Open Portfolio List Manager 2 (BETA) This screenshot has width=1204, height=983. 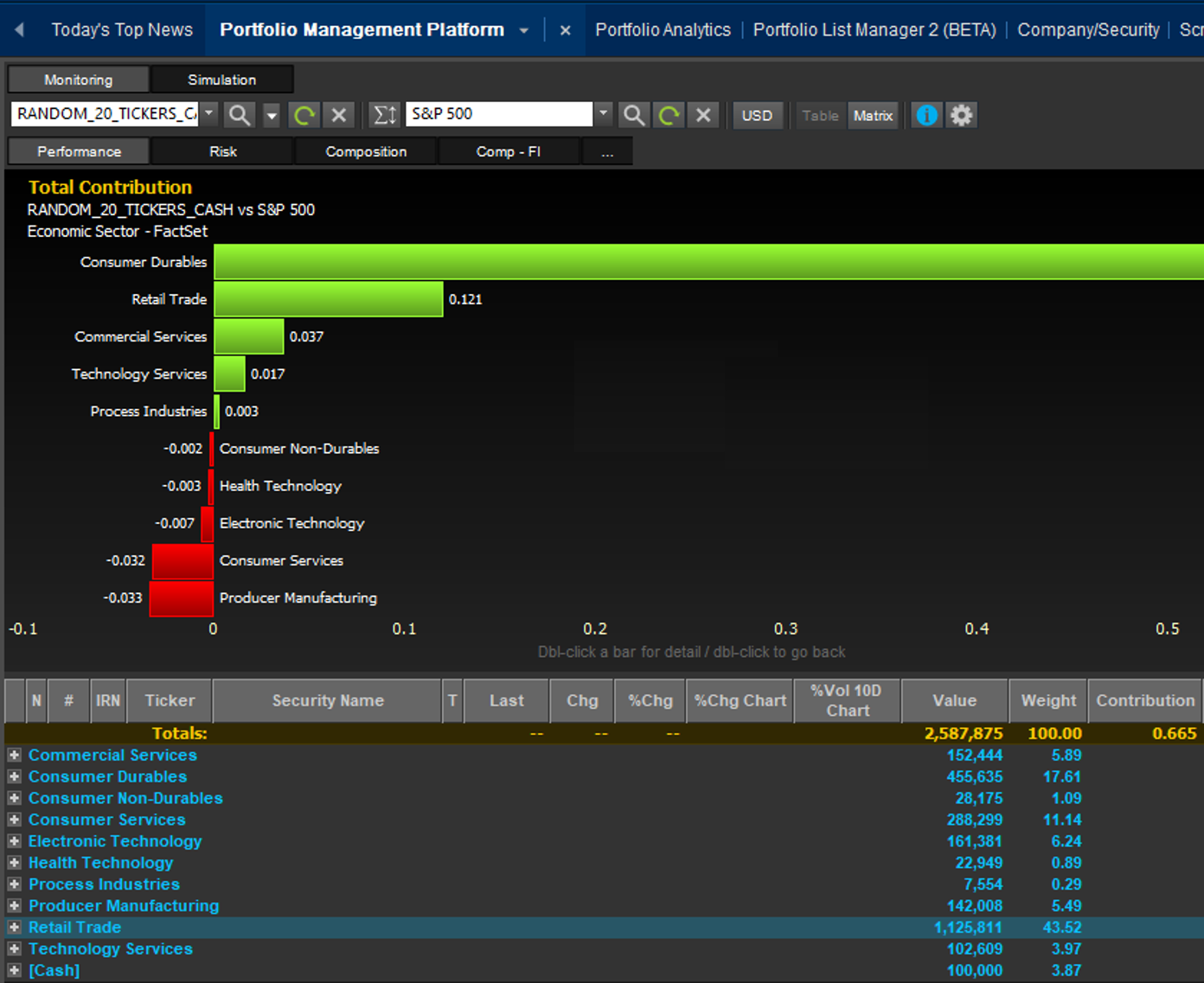click(874, 29)
